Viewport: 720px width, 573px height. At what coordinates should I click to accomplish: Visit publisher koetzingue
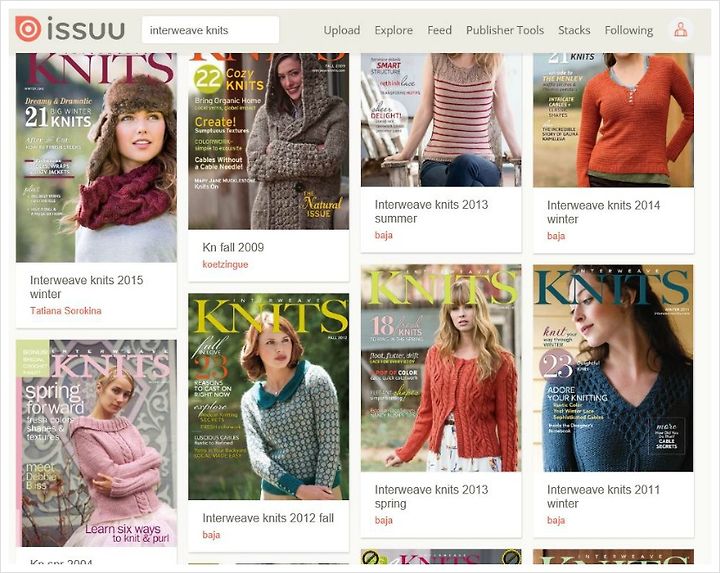225,264
